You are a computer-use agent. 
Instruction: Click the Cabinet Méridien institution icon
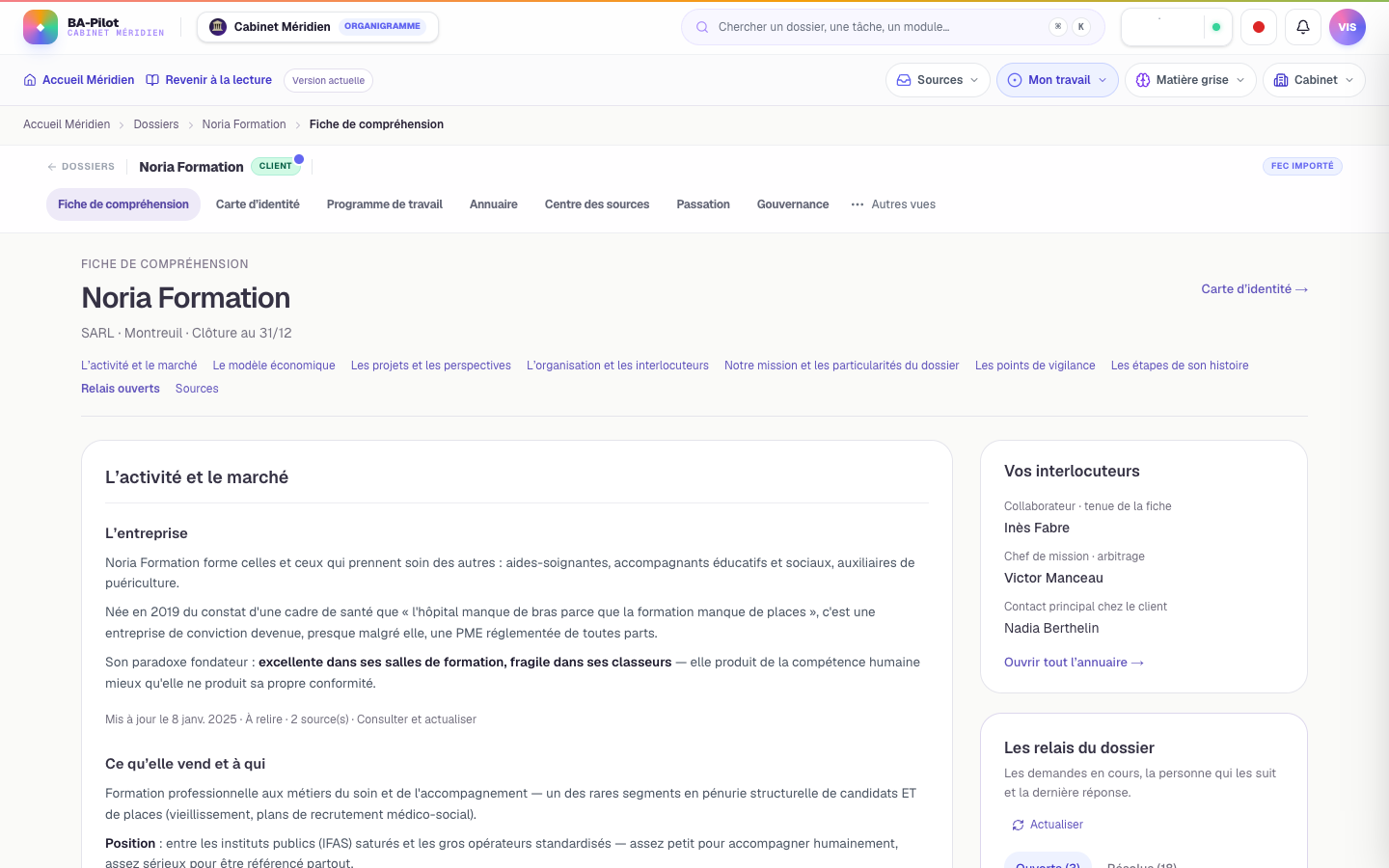pos(218,27)
